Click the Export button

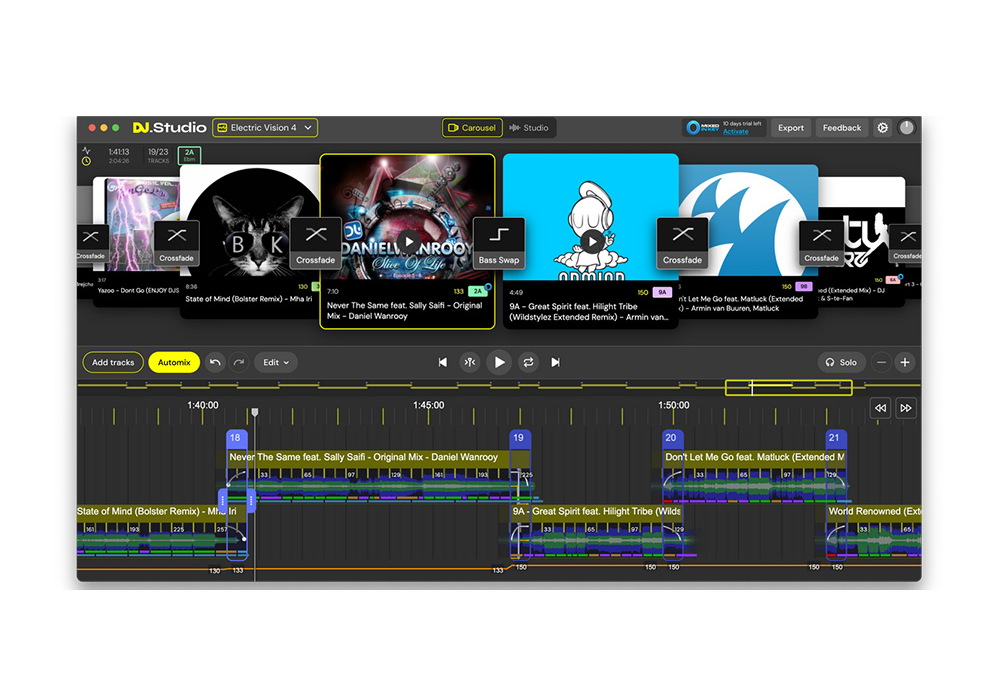(791, 128)
